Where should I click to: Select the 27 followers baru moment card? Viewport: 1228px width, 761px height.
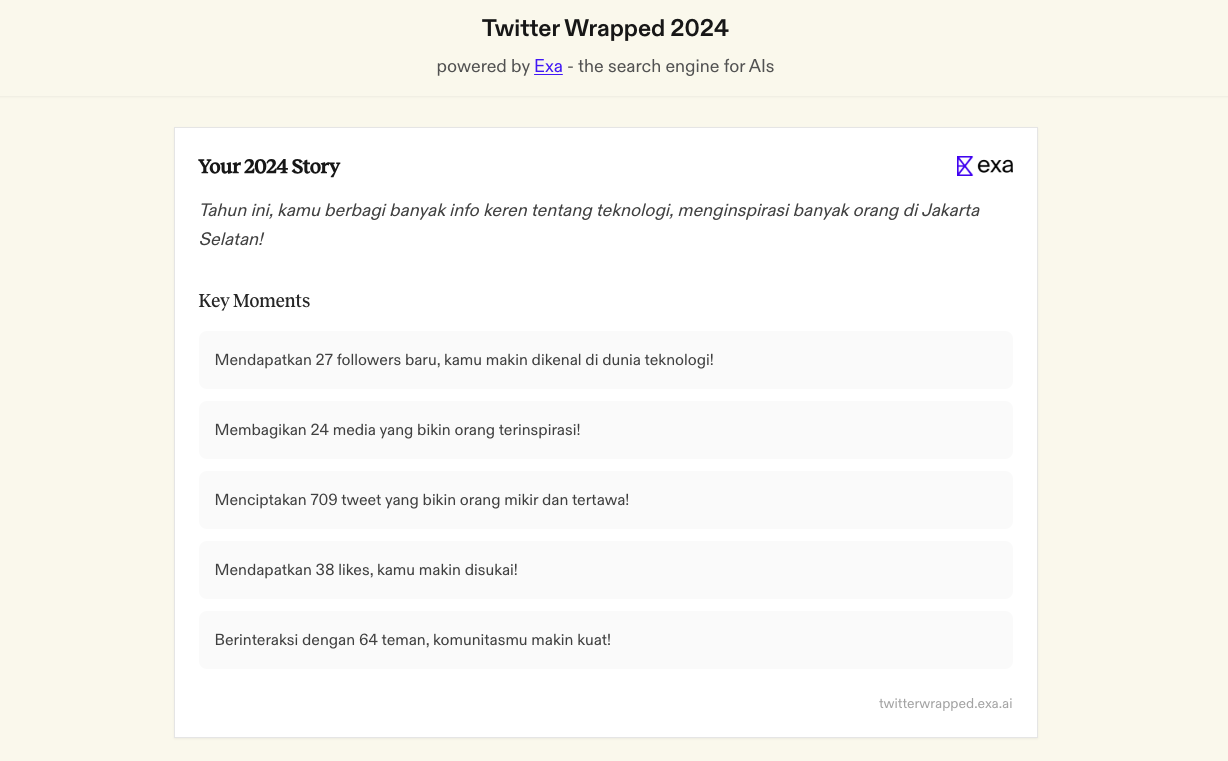click(605, 359)
